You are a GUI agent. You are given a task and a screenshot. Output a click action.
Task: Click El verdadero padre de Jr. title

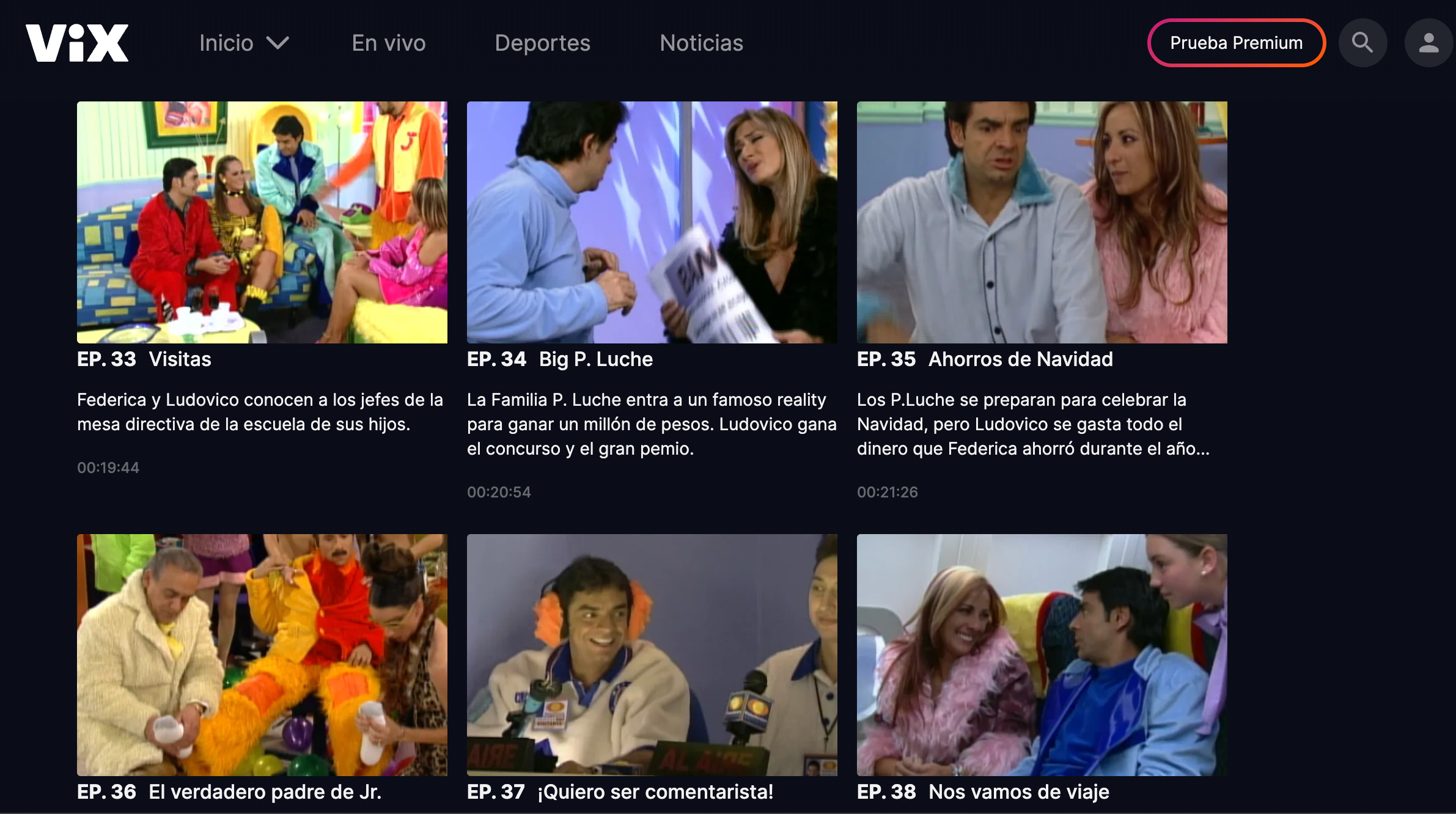point(265,792)
